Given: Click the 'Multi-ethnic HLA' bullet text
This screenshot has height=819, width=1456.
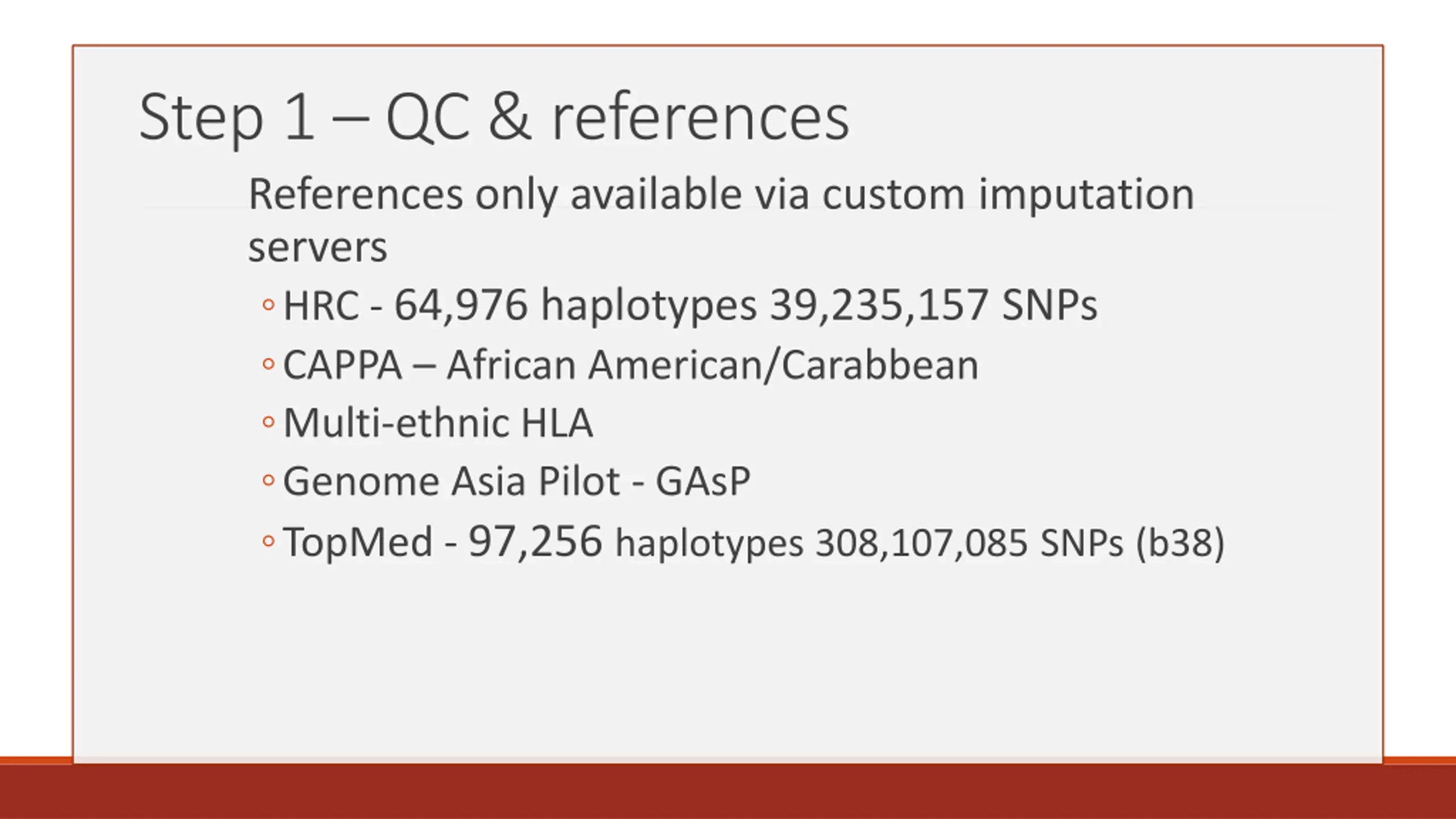Looking at the screenshot, I should pos(438,423).
